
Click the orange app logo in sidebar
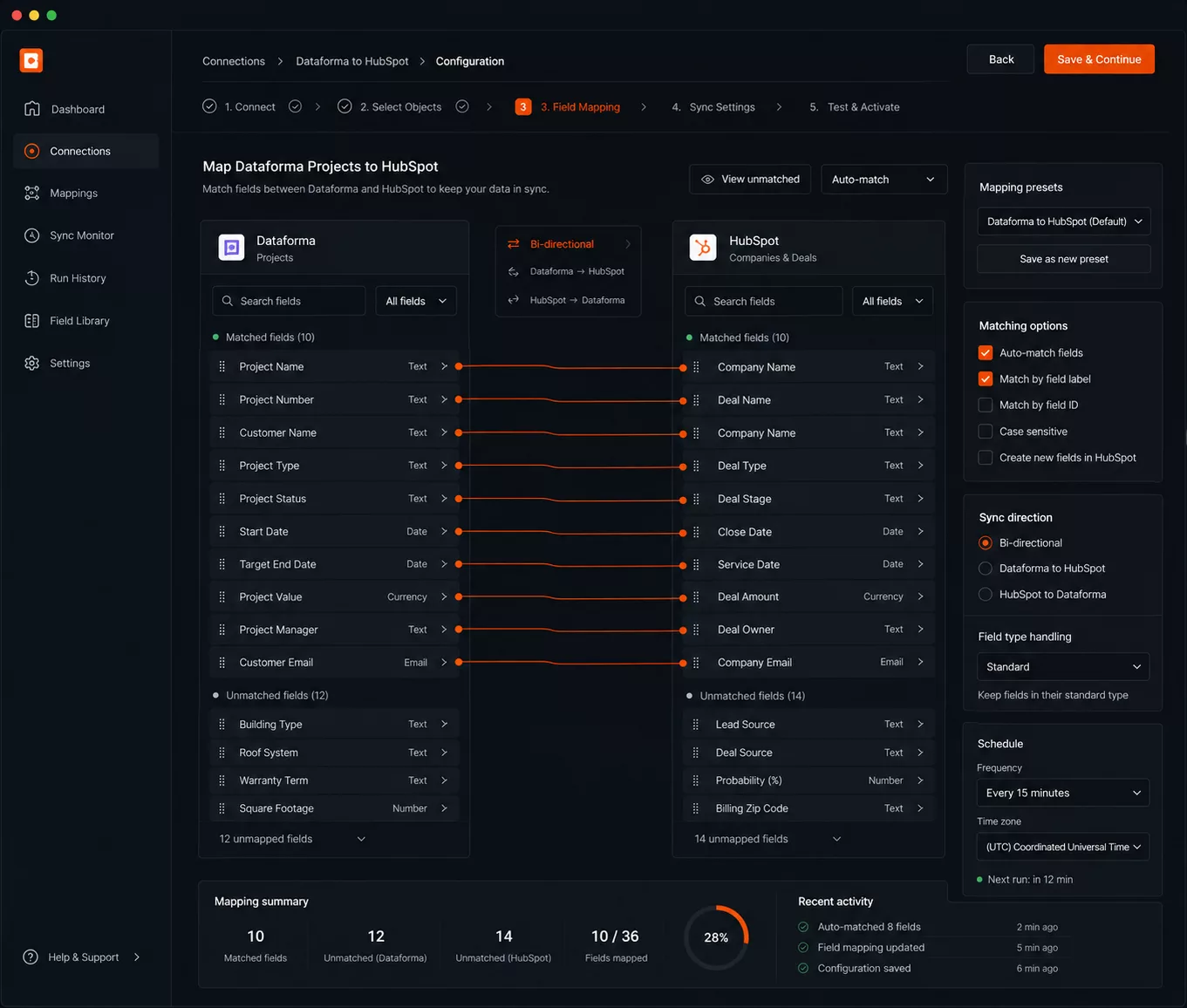pos(31,60)
